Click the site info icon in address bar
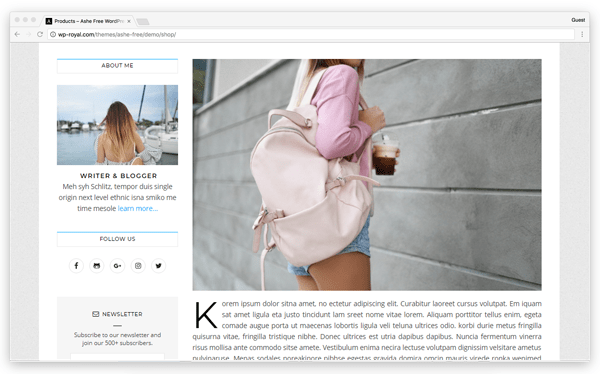This screenshot has height=374, width=600. [x=53, y=34]
